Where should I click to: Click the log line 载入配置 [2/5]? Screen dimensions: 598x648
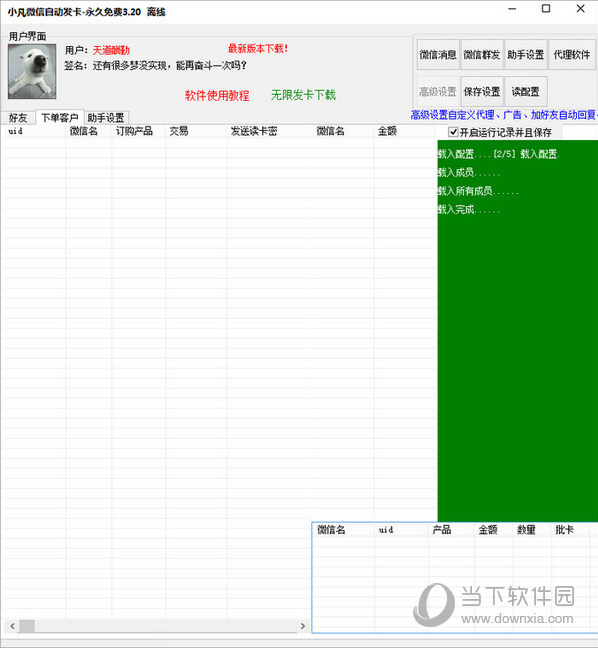(498, 154)
